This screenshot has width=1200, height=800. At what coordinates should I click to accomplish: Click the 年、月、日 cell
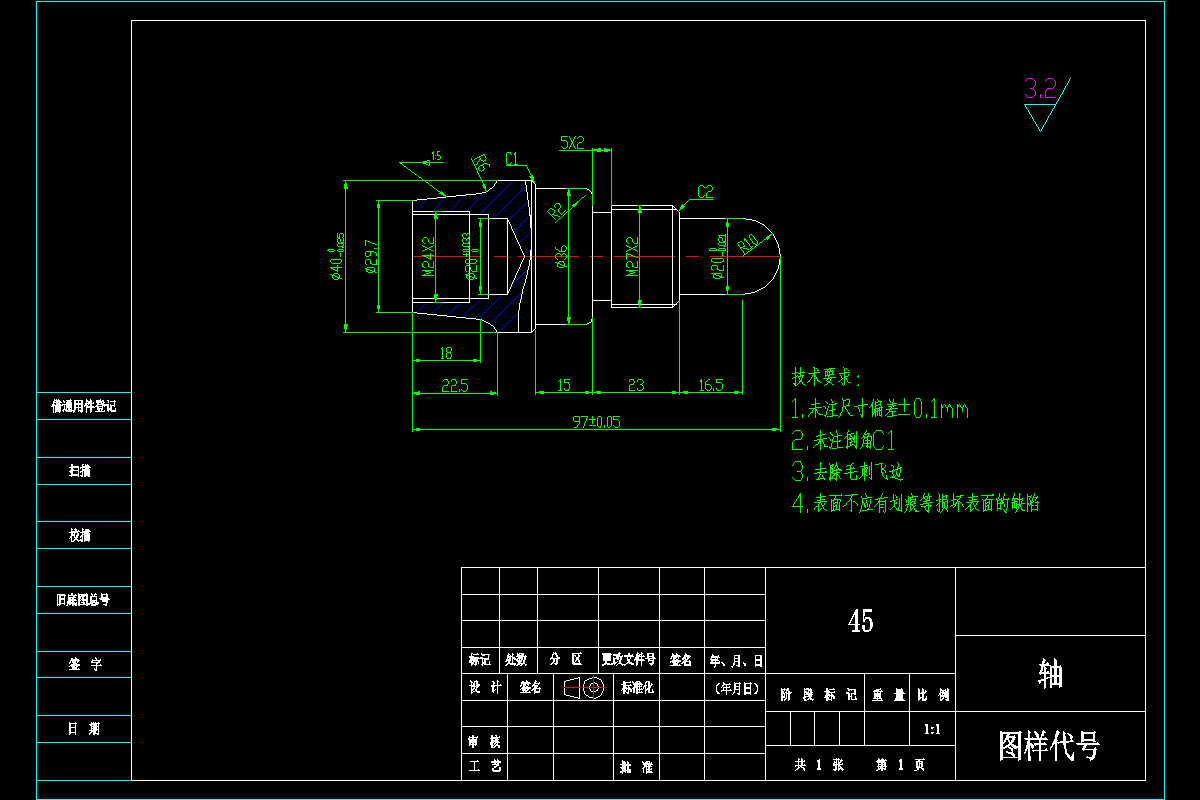point(735,660)
